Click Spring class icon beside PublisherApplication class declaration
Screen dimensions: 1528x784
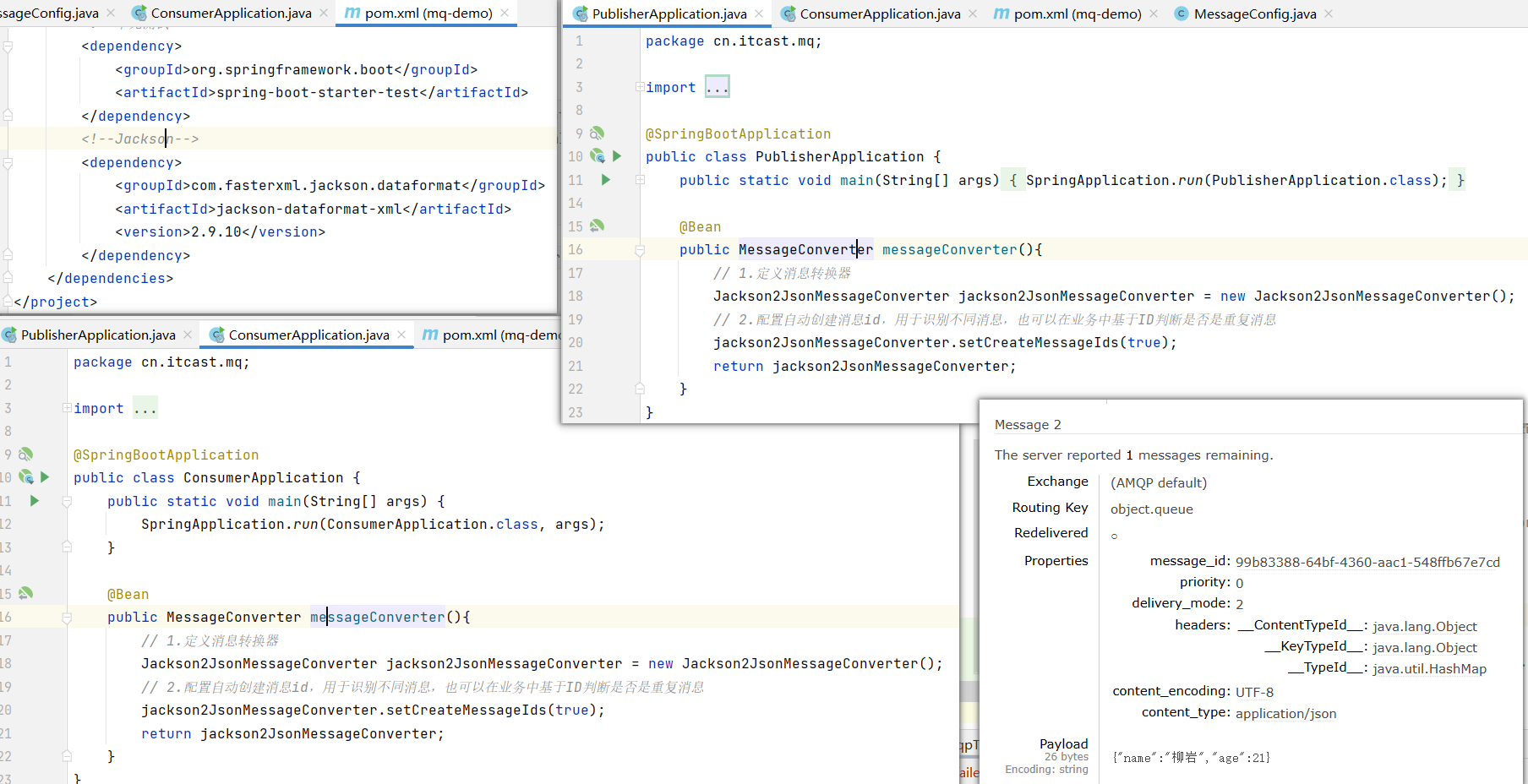pyautogui.click(x=597, y=156)
